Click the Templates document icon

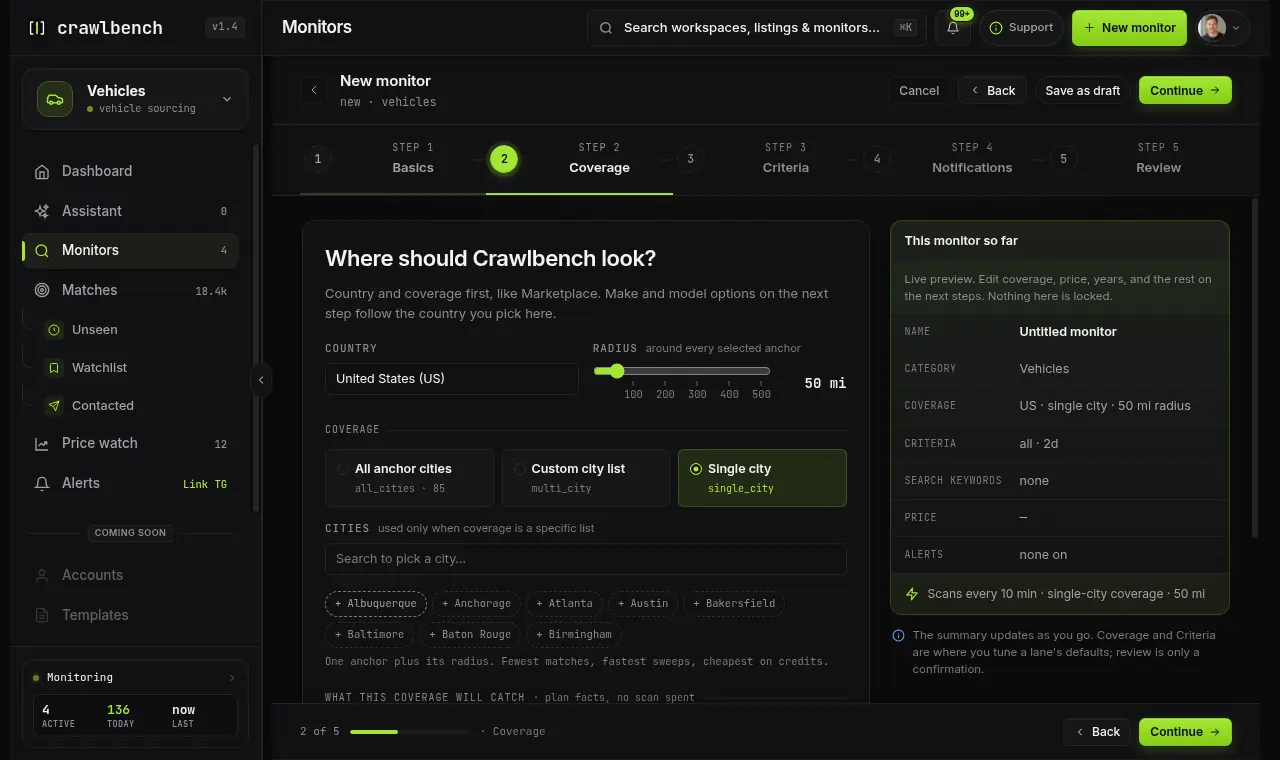[x=42, y=616]
